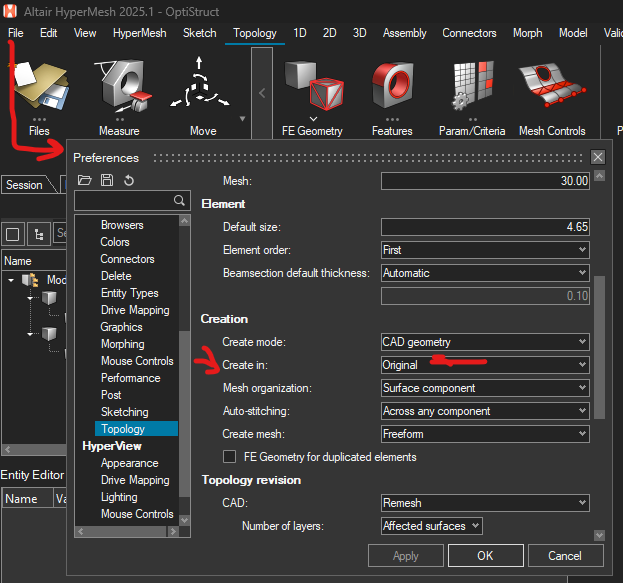This screenshot has height=583, width=623.
Task: Open the Create mesh dropdown
Action: (485, 434)
